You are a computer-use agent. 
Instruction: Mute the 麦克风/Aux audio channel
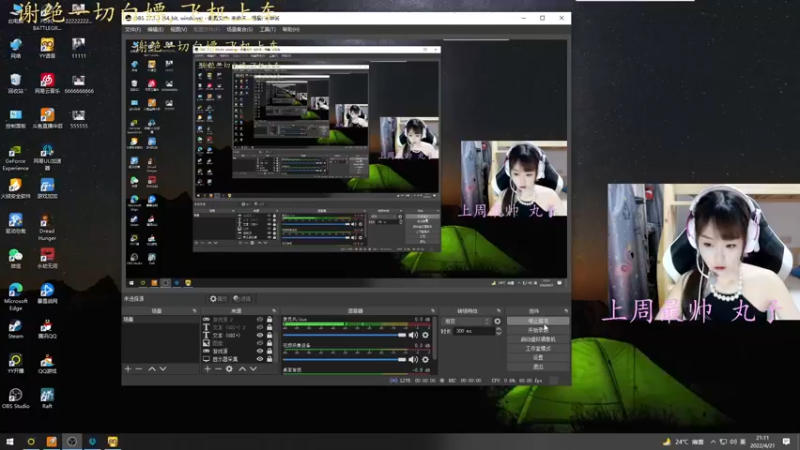(413, 335)
